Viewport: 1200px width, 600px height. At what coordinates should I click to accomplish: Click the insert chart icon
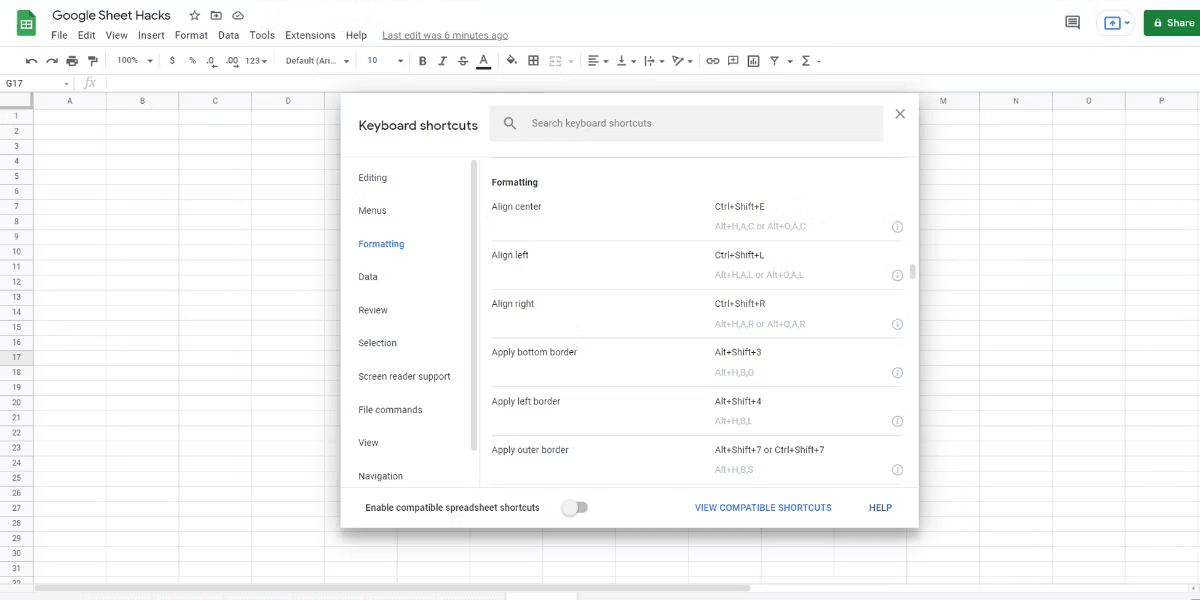coord(753,61)
